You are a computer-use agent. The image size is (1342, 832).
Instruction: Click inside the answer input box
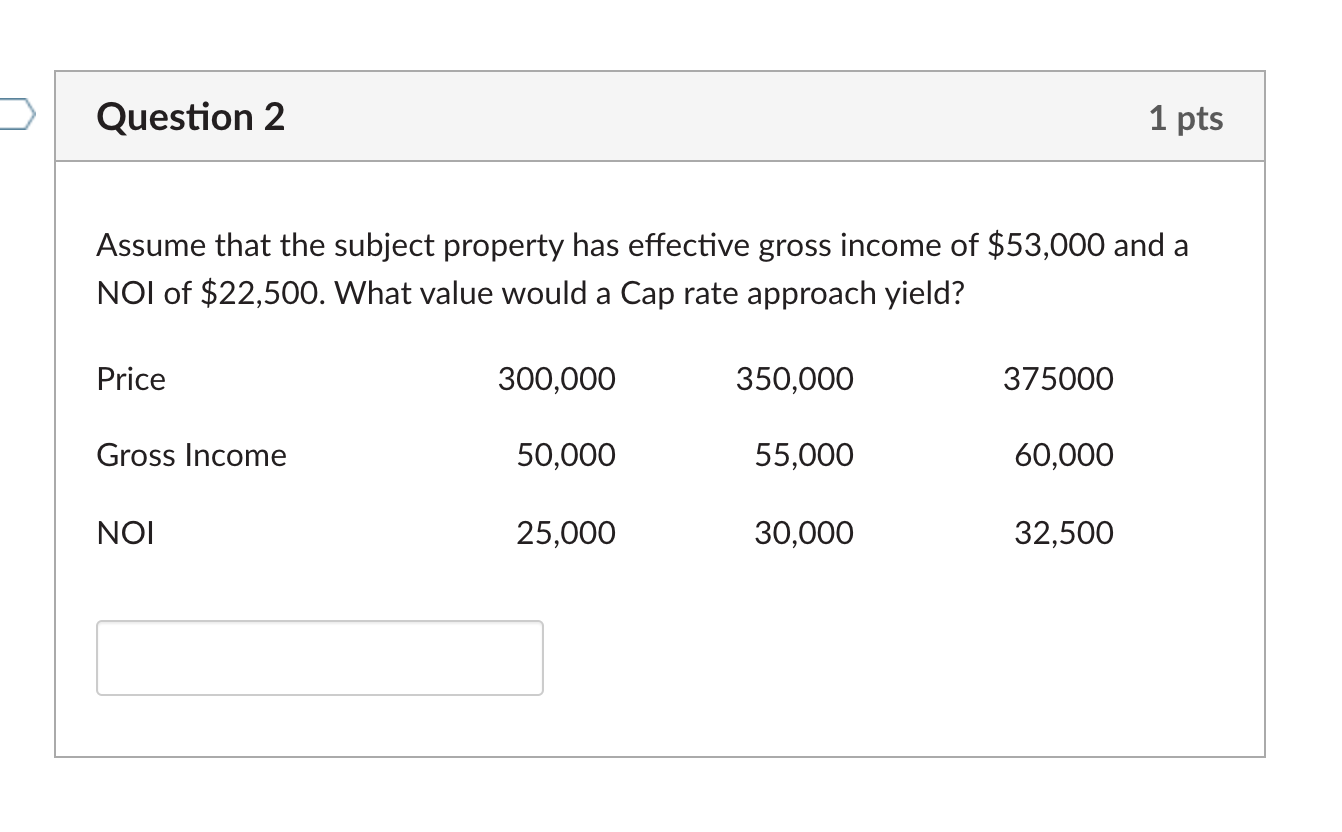[318, 657]
